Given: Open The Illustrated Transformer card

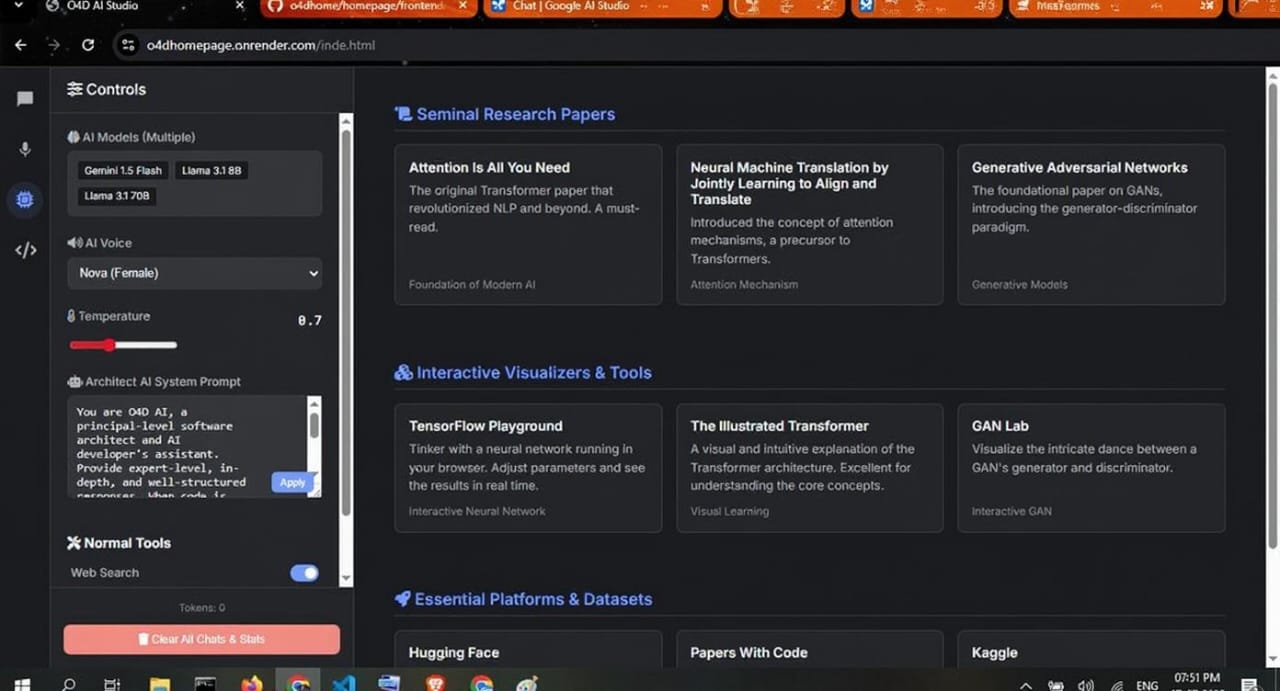Looking at the screenshot, I should [x=810, y=468].
